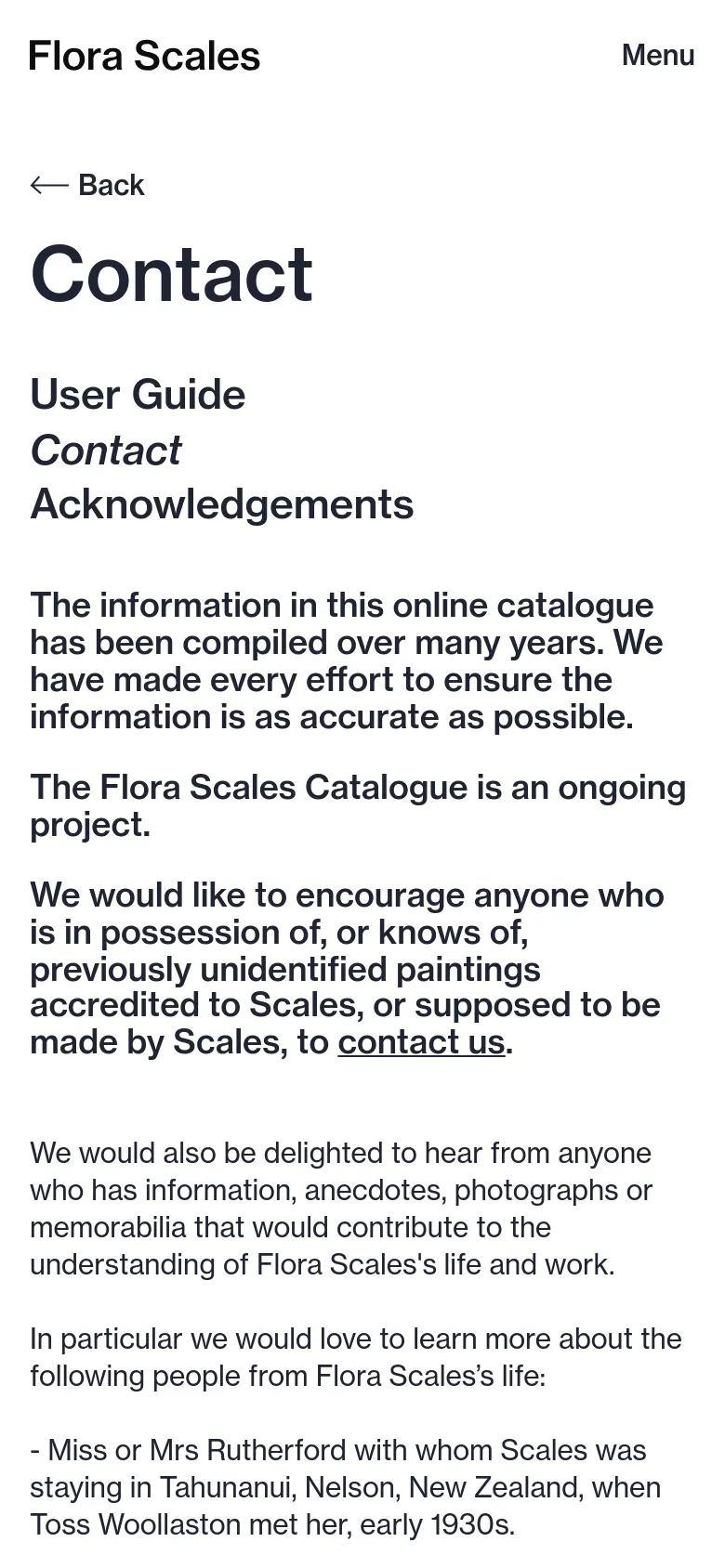Open the Acknowledgements page
725x1568 pixels.
(x=222, y=504)
